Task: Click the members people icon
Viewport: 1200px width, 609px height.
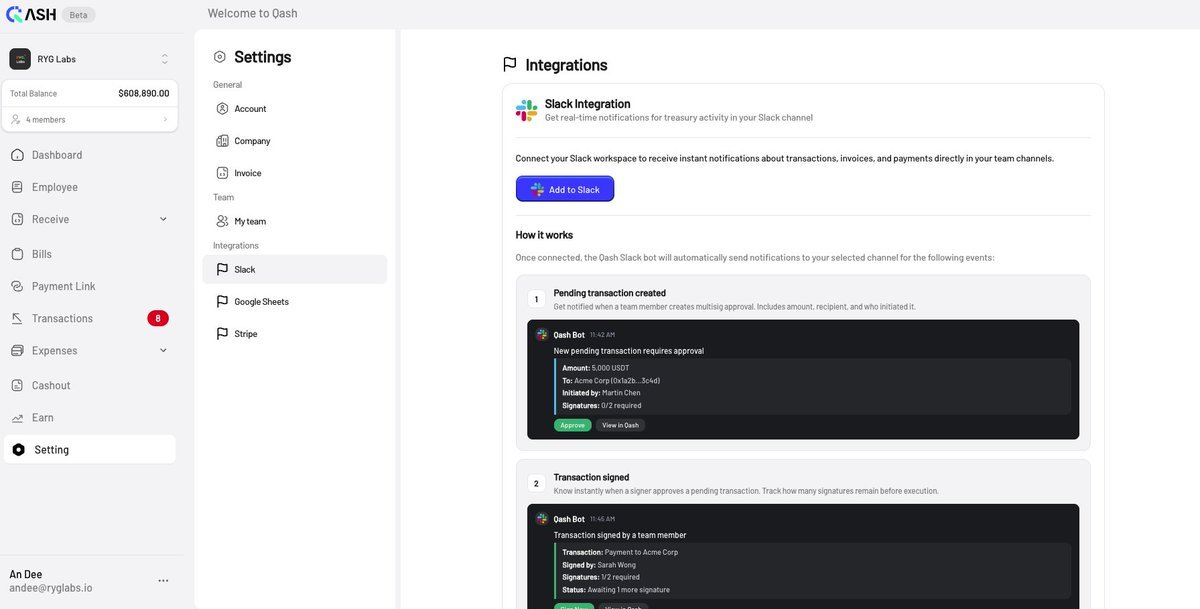Action: tap(16, 119)
